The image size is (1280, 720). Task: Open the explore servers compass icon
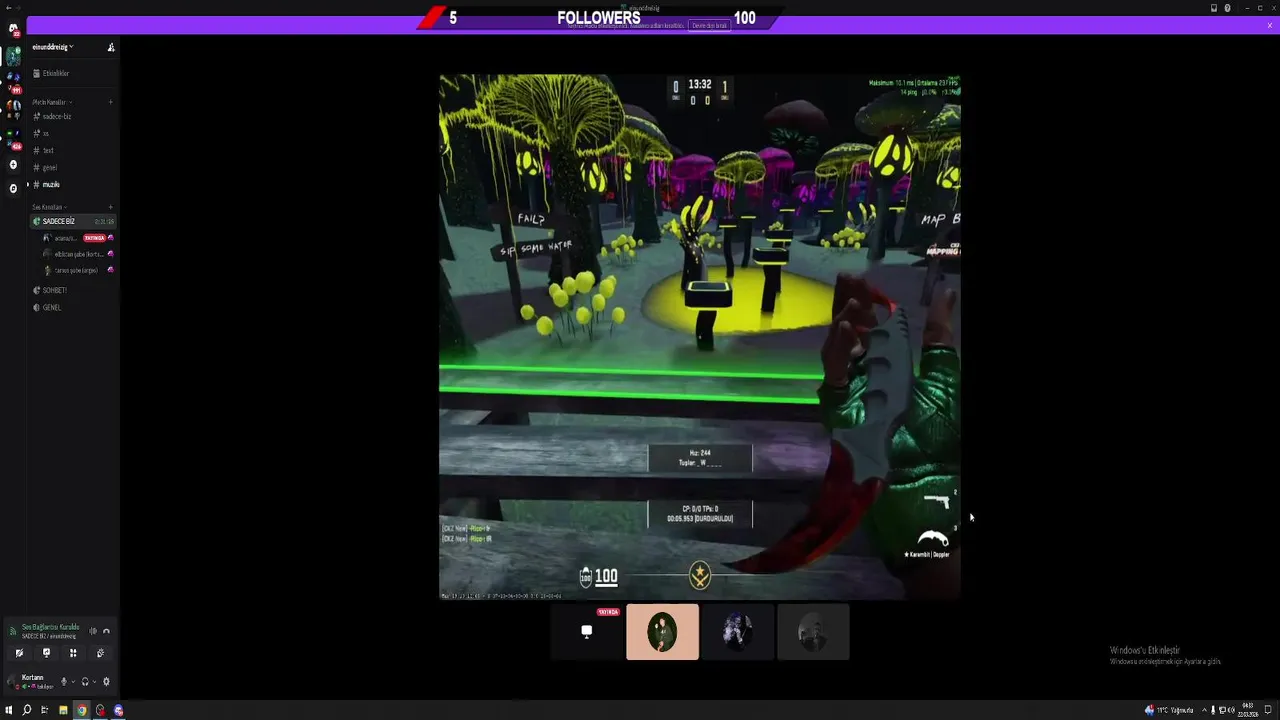point(13,188)
